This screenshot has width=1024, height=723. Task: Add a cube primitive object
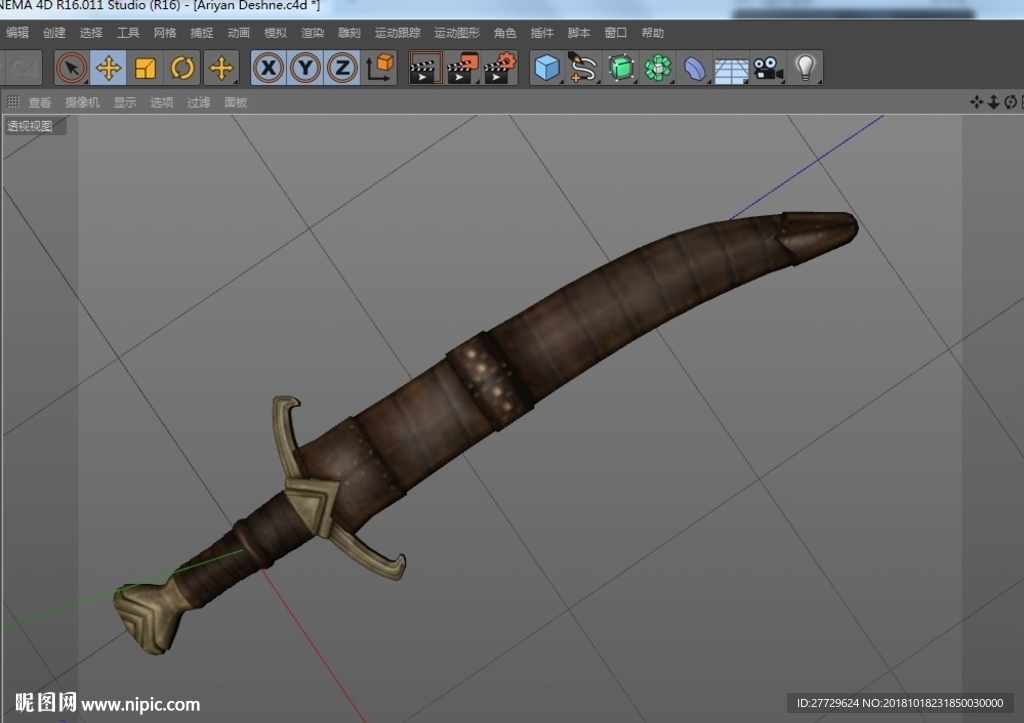click(x=547, y=68)
